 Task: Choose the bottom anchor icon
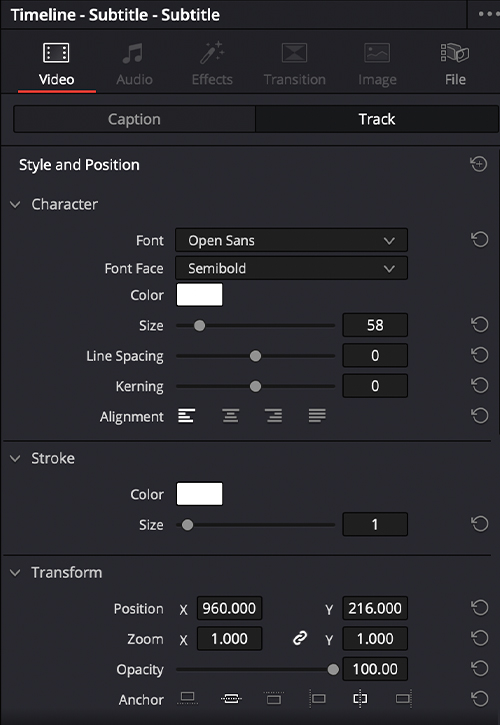[187, 698]
